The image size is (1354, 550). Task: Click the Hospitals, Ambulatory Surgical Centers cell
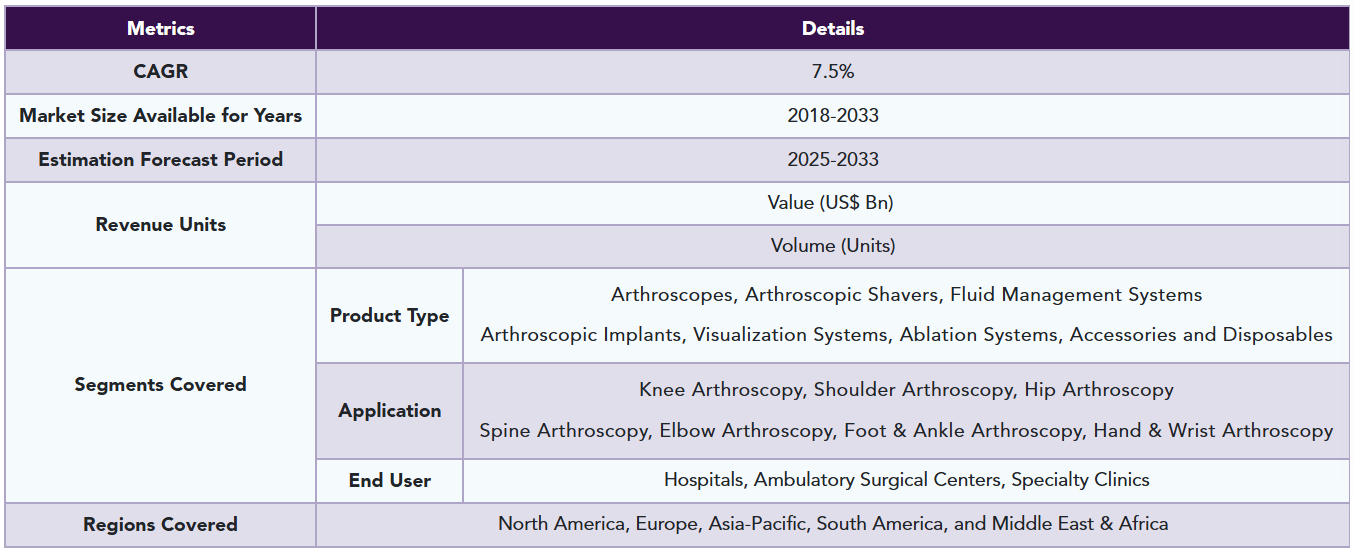click(906, 480)
